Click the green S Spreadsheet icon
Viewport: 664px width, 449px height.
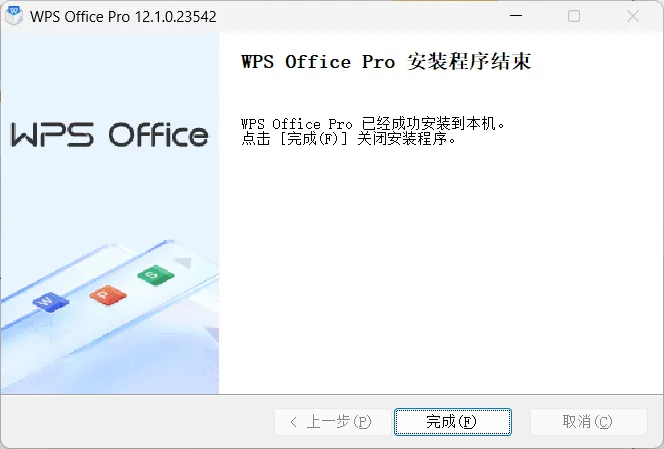[x=155, y=276]
